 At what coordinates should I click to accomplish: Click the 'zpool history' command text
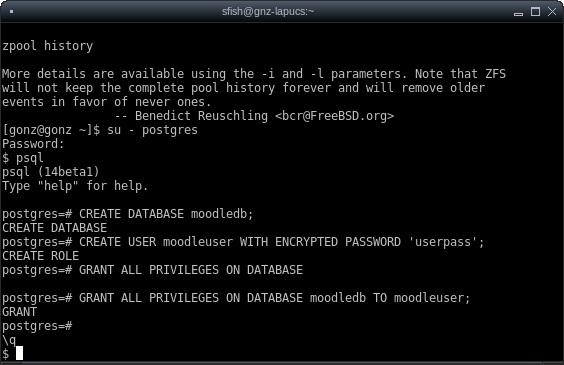point(47,46)
